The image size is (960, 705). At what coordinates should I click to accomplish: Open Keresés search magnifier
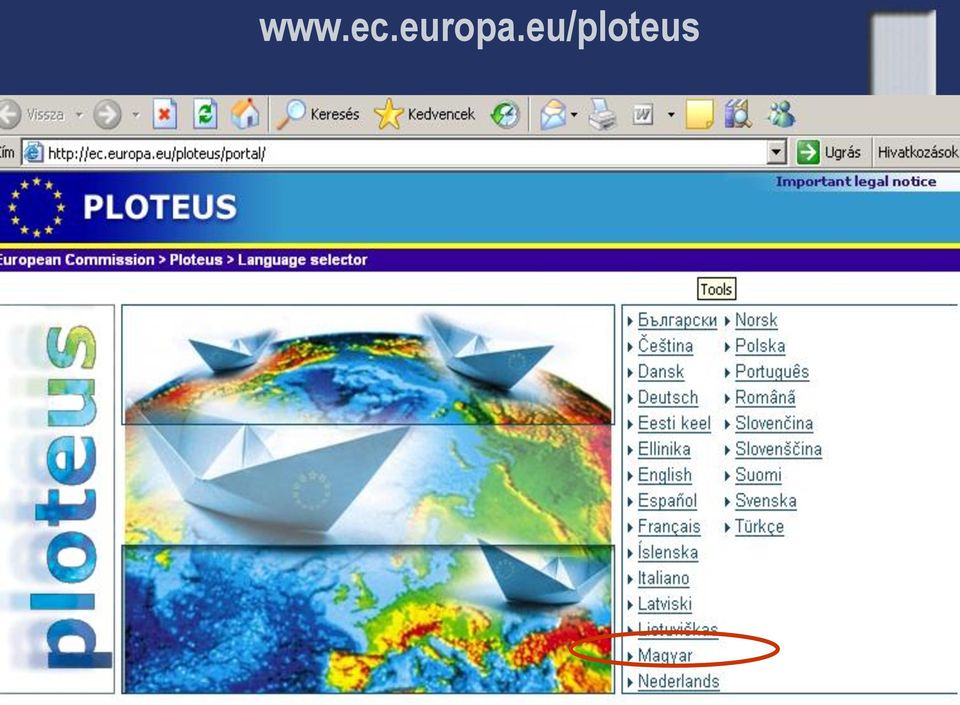pyautogui.click(x=291, y=114)
